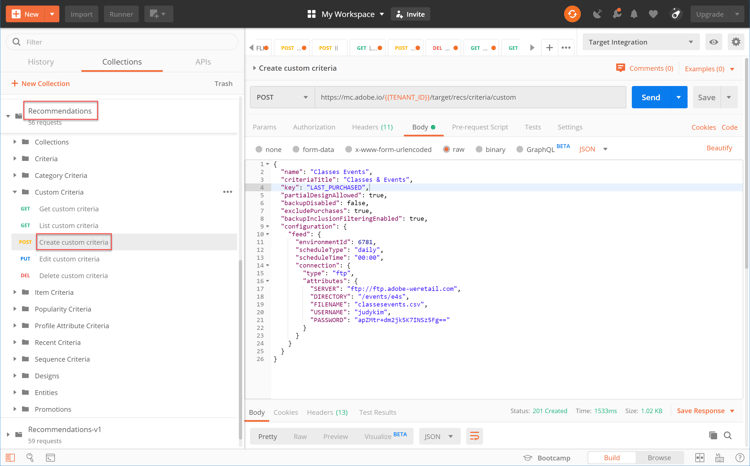Image resolution: width=750 pixels, height=466 pixels.
Task: Click the comments speech bubble icon
Action: [620, 68]
